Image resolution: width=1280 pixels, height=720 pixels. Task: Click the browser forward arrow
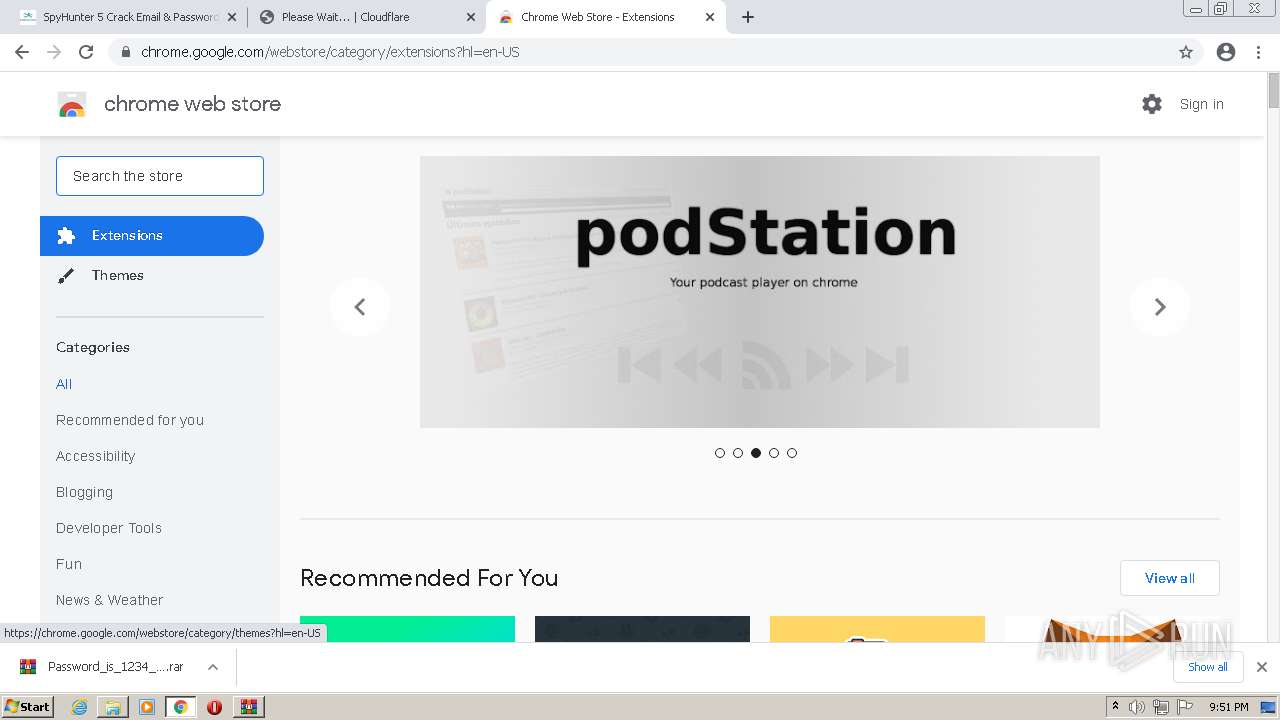click(54, 52)
